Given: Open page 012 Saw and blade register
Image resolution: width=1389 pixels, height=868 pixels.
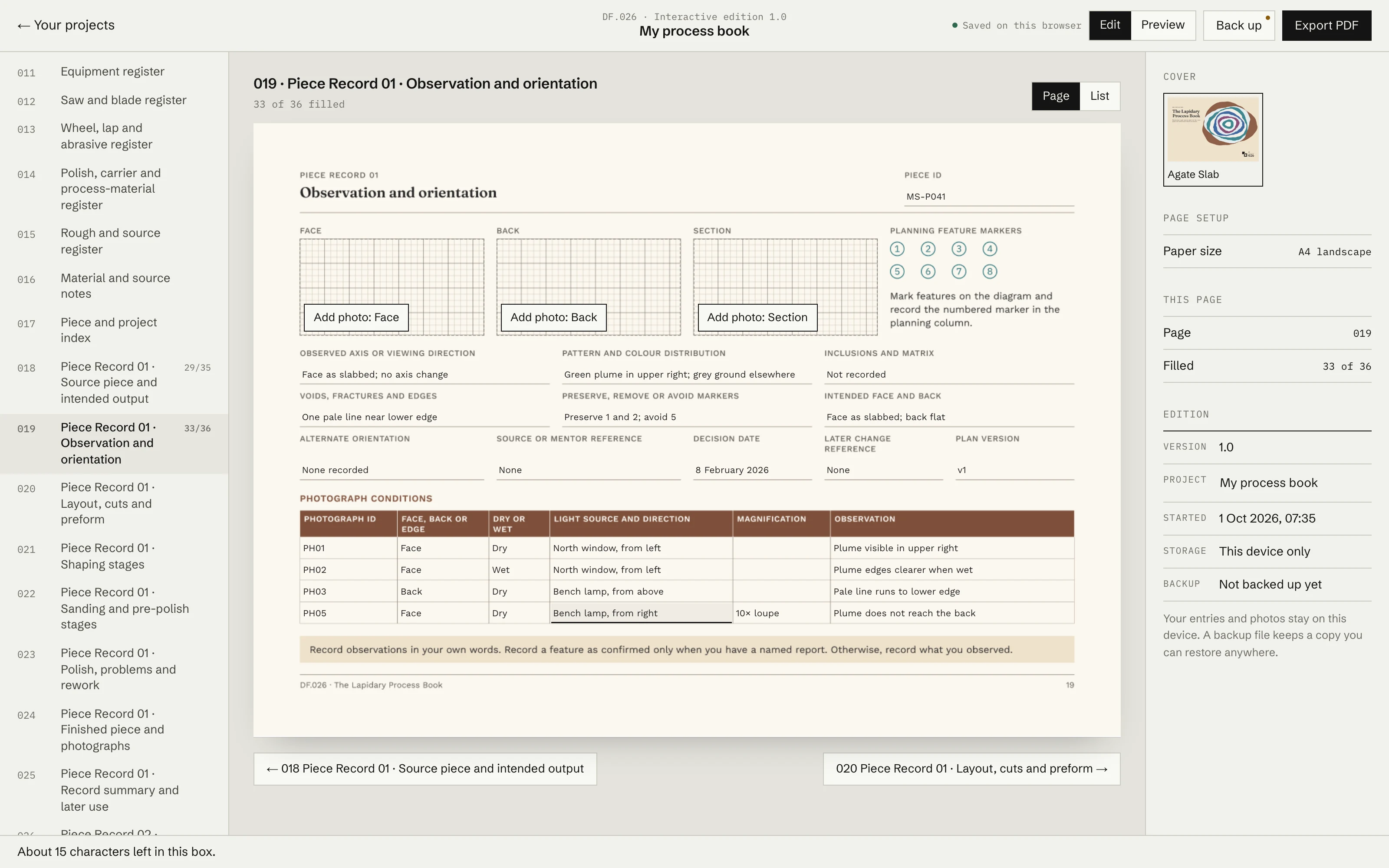Looking at the screenshot, I should [114, 100].
